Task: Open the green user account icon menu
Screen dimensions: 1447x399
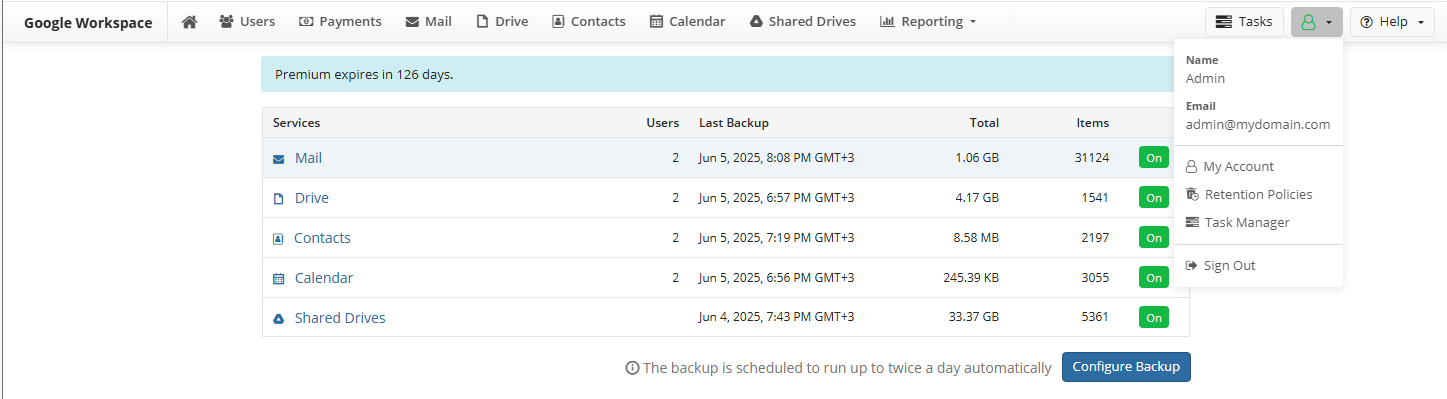Action: point(1316,22)
